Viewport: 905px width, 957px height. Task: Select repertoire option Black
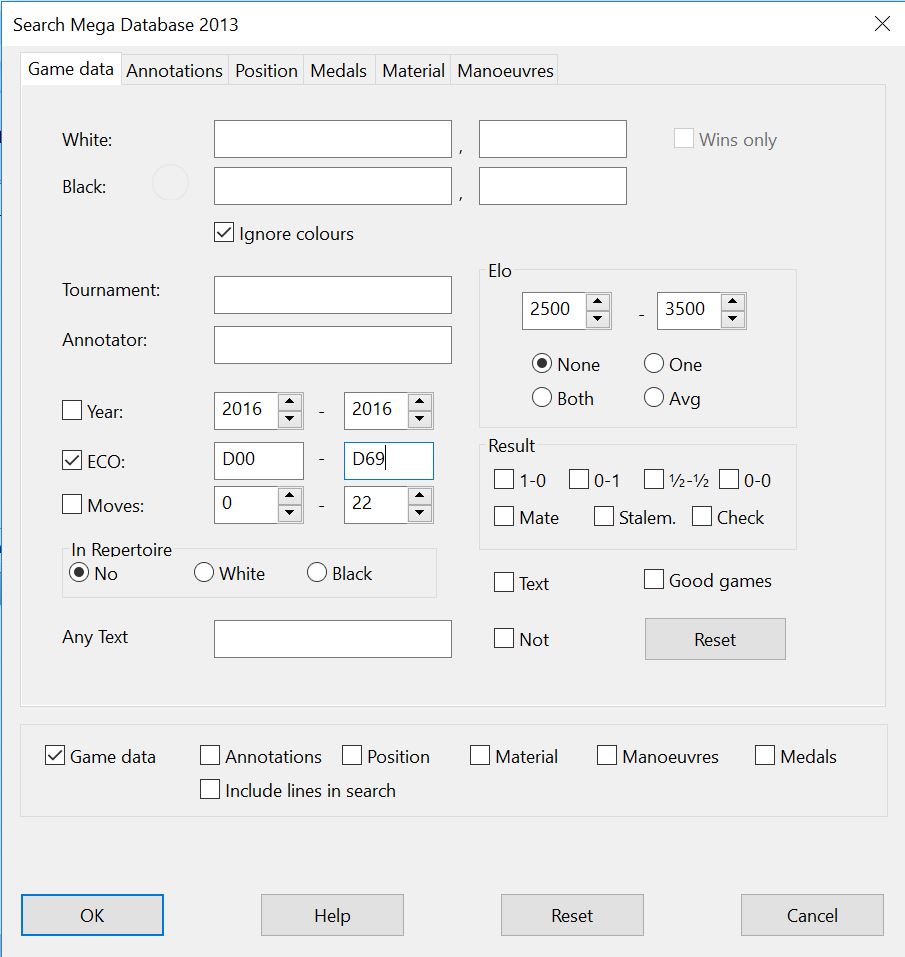pyautogui.click(x=317, y=572)
